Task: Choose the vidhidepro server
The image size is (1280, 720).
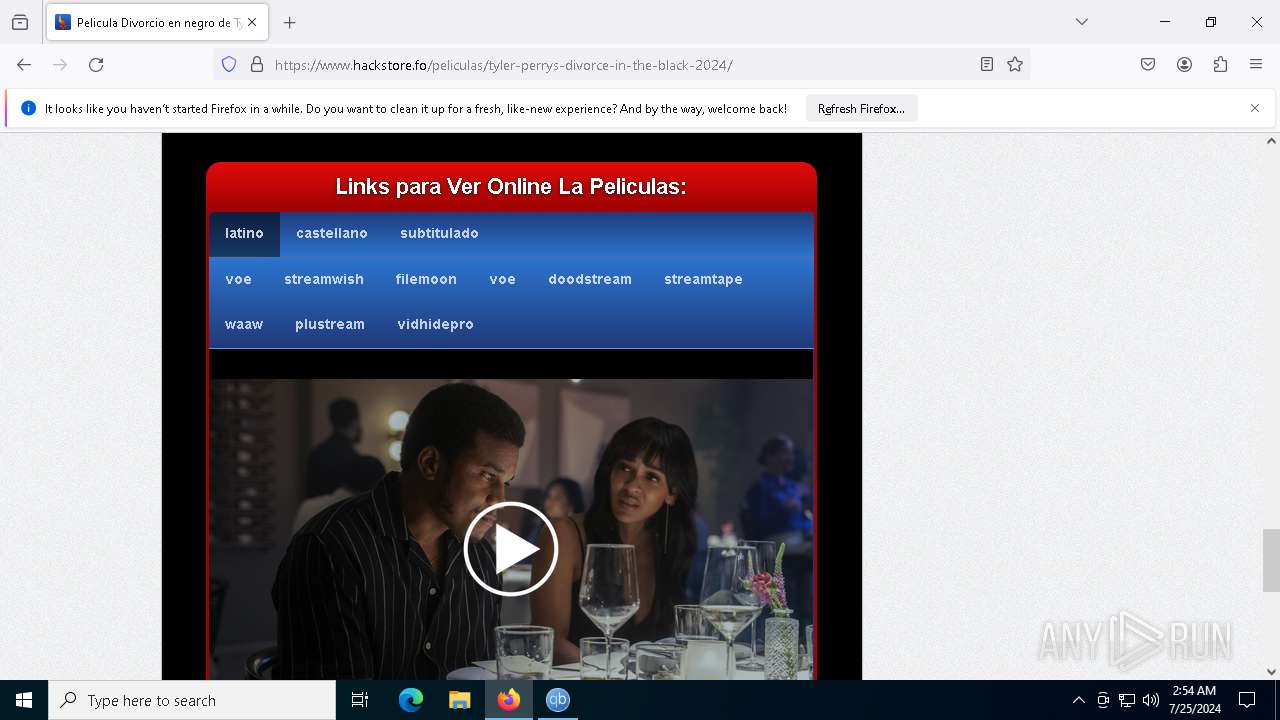Action: (x=435, y=324)
